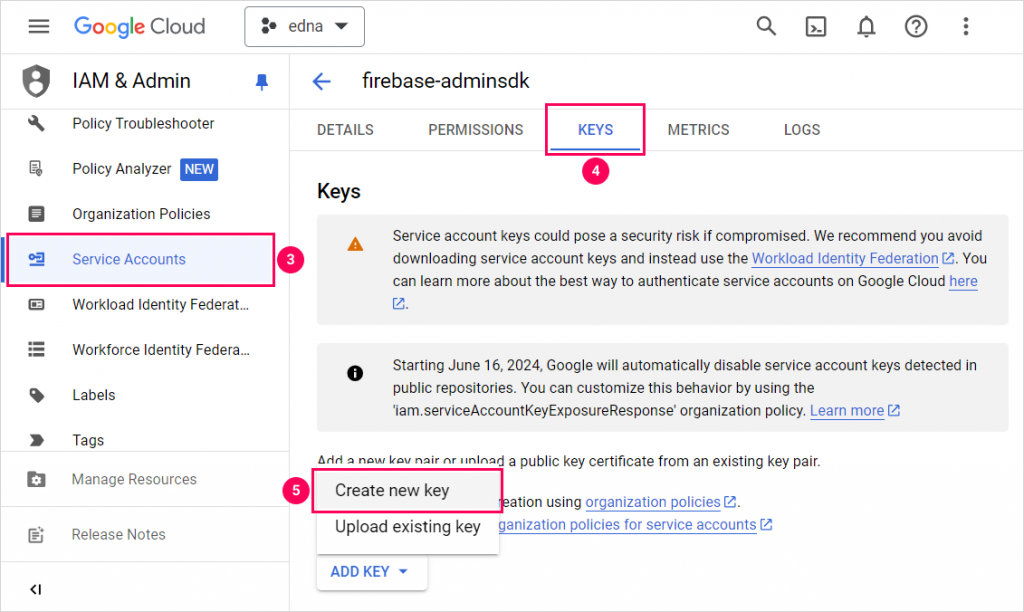This screenshot has width=1024, height=612.
Task: Open the notifications bell
Action: [x=866, y=27]
